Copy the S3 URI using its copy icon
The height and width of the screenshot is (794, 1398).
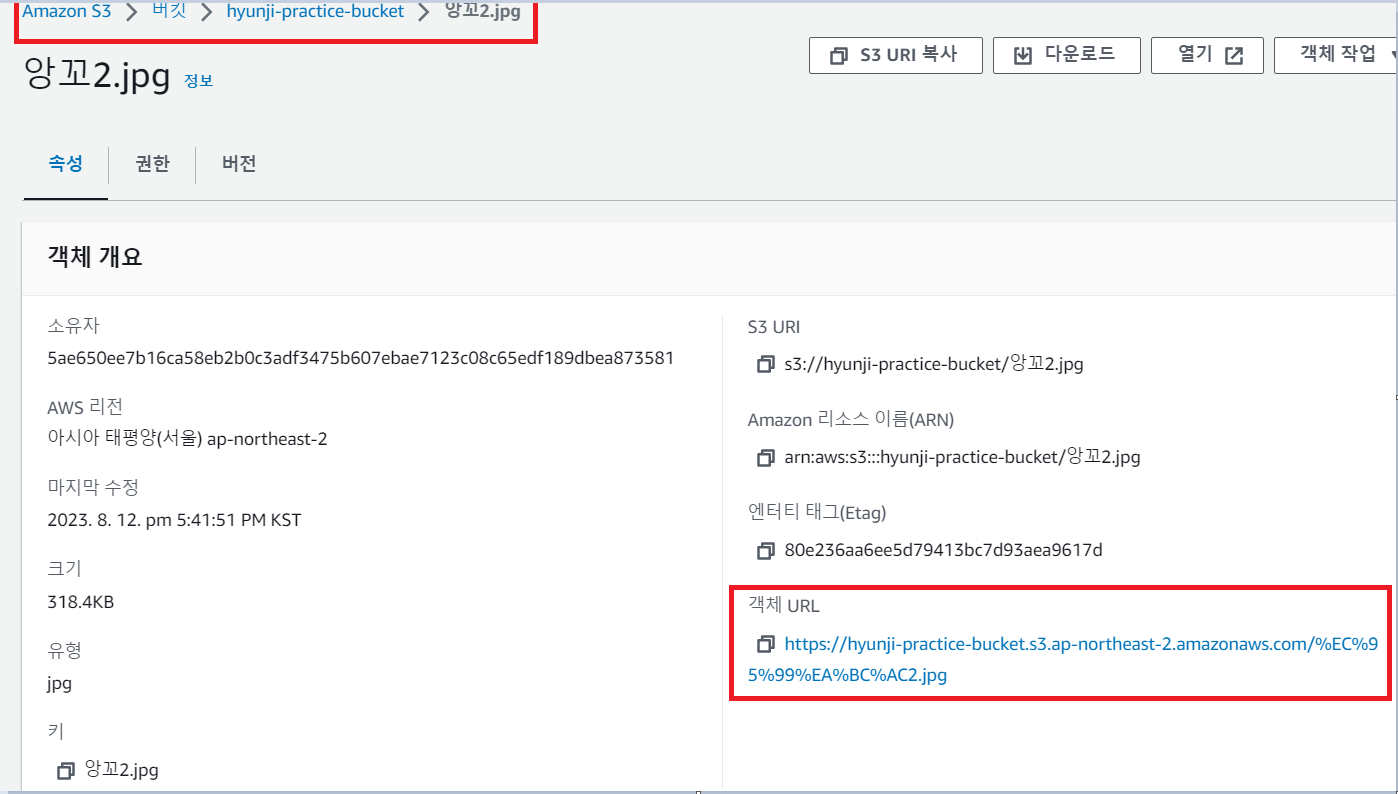(766, 365)
